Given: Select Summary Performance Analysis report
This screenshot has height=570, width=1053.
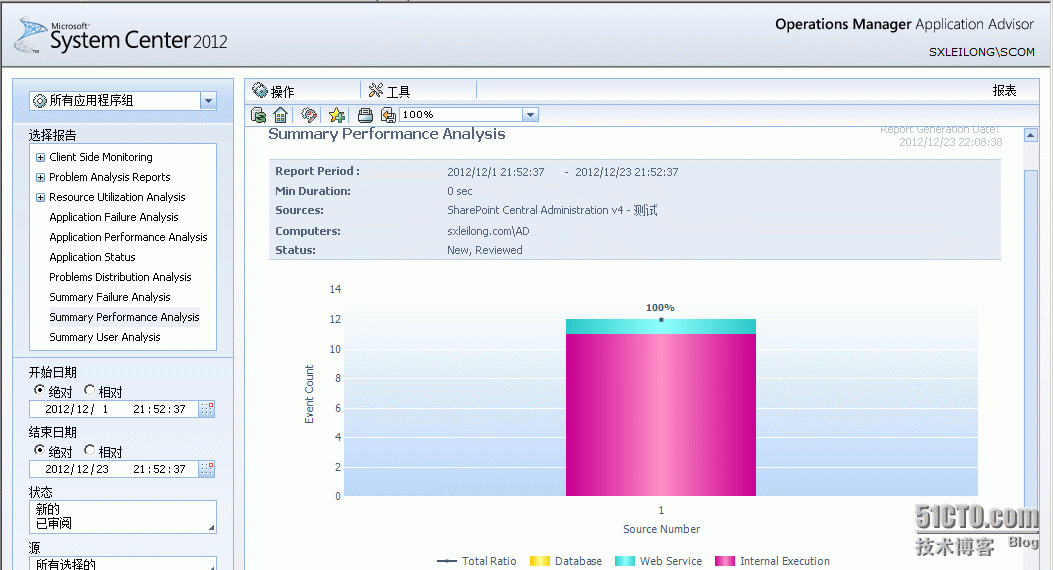Looking at the screenshot, I should [x=124, y=317].
